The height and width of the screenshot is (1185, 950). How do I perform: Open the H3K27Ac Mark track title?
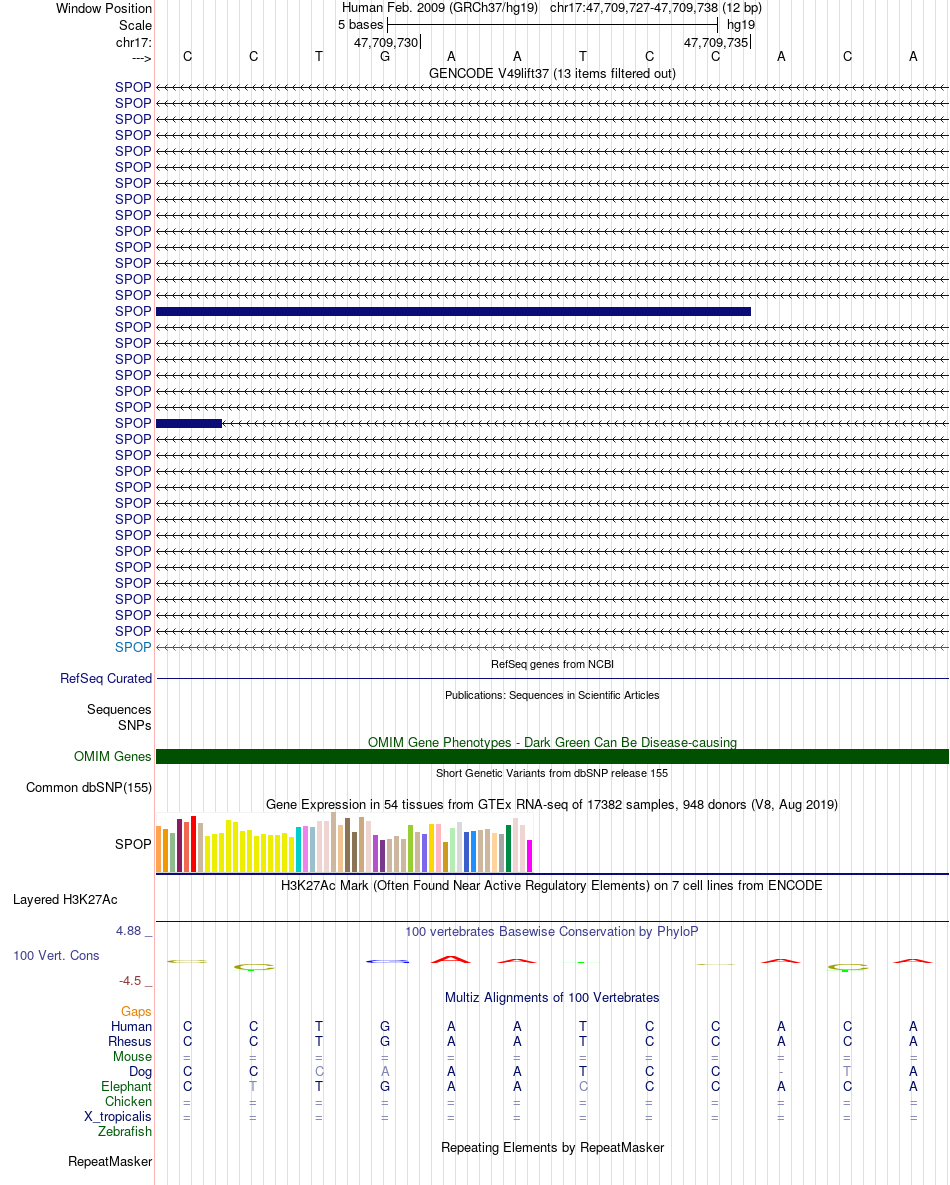[552, 885]
